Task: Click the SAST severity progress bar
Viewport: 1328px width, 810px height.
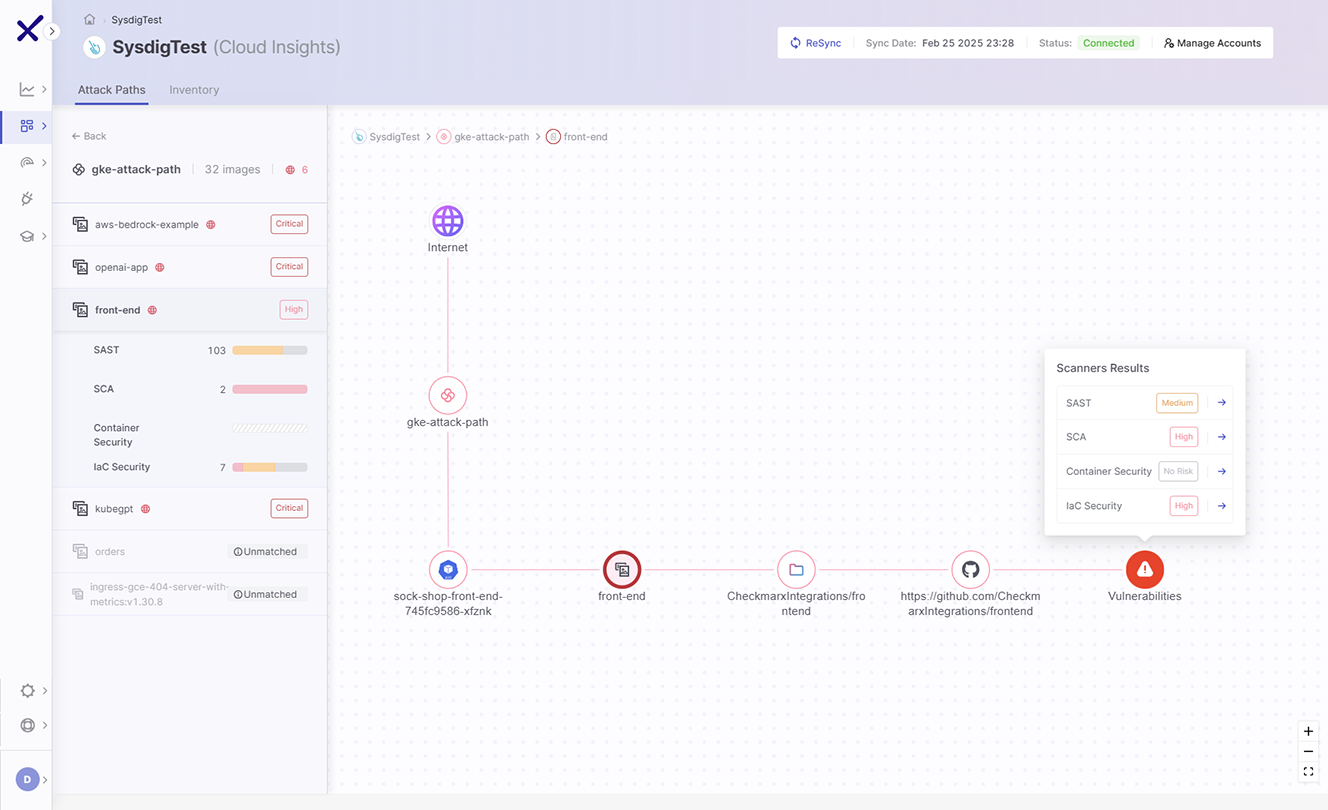Action: point(270,350)
